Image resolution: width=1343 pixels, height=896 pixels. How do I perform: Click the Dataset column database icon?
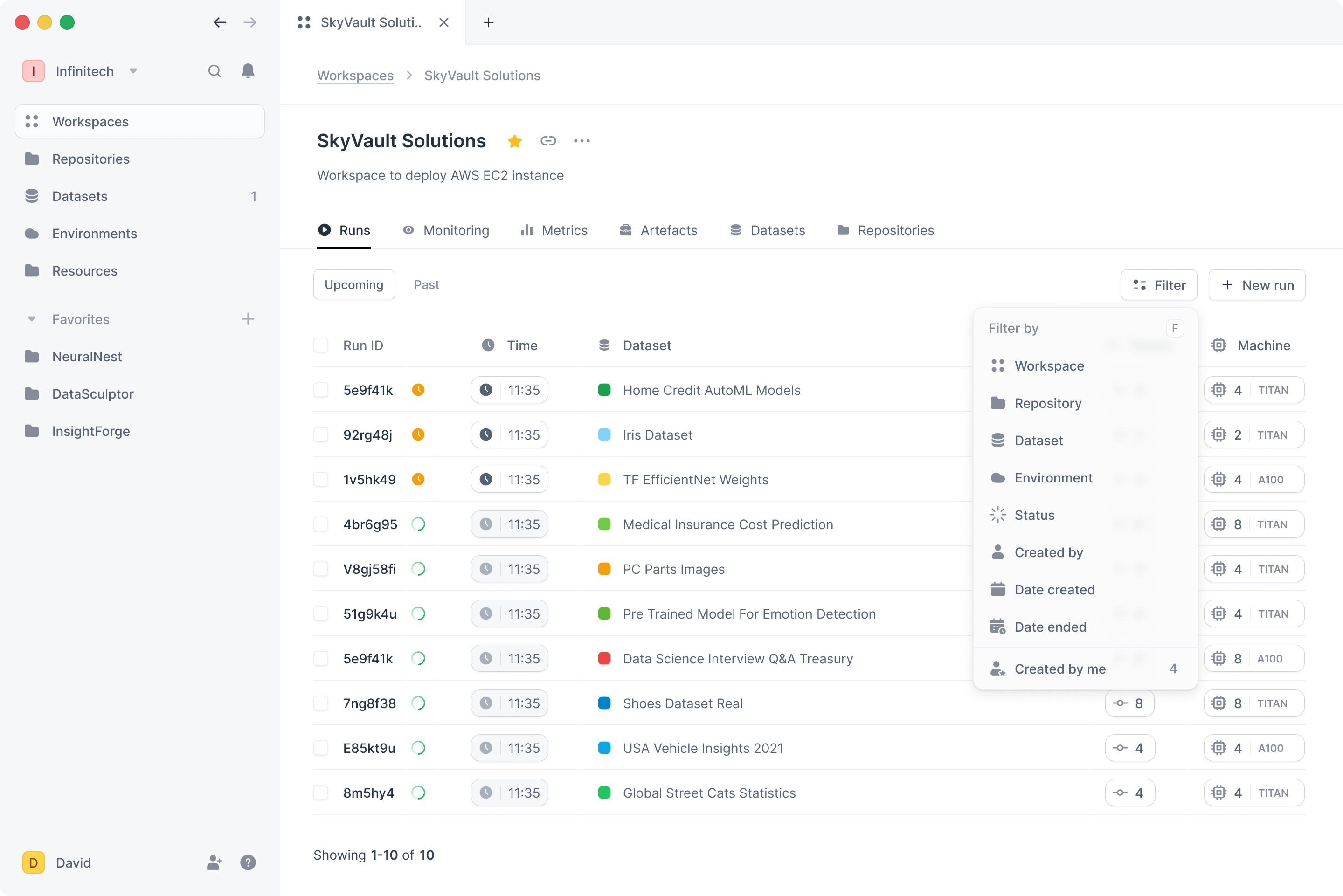tap(604, 345)
